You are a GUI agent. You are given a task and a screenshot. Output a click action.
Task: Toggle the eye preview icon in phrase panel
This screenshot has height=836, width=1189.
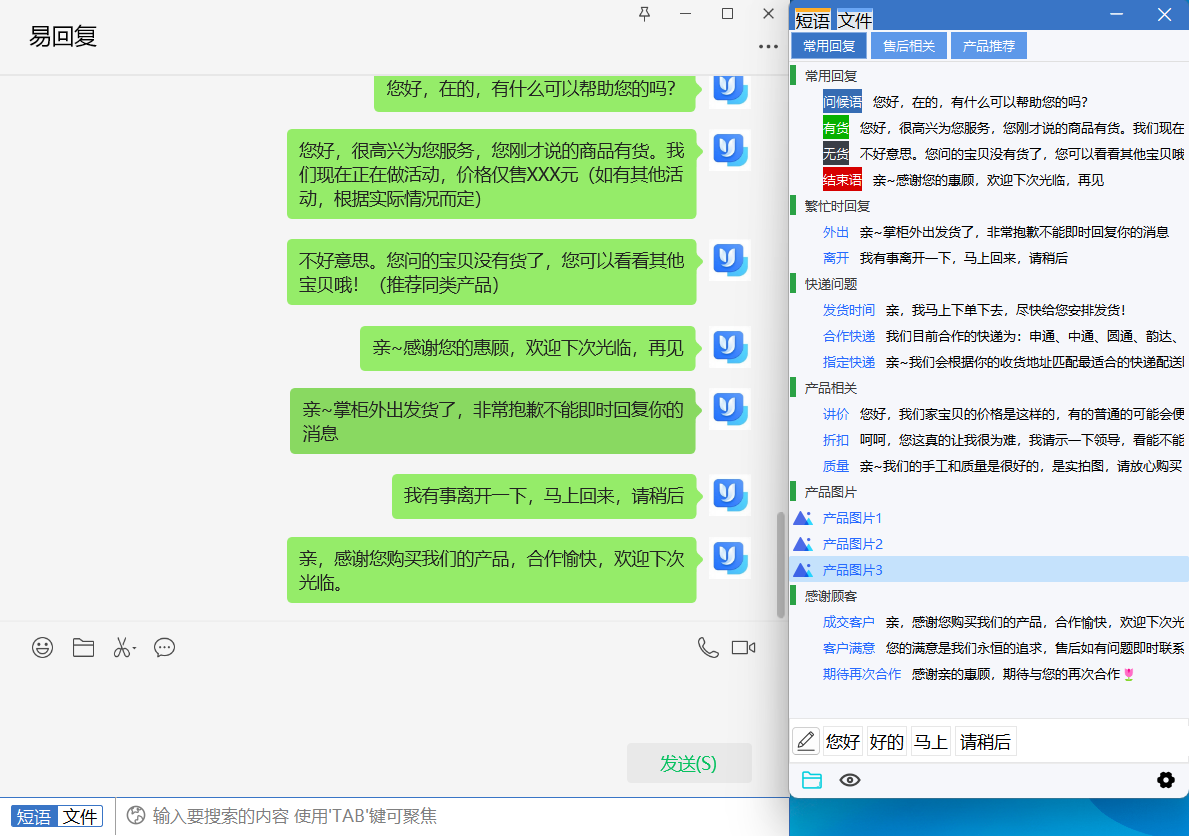[849, 780]
